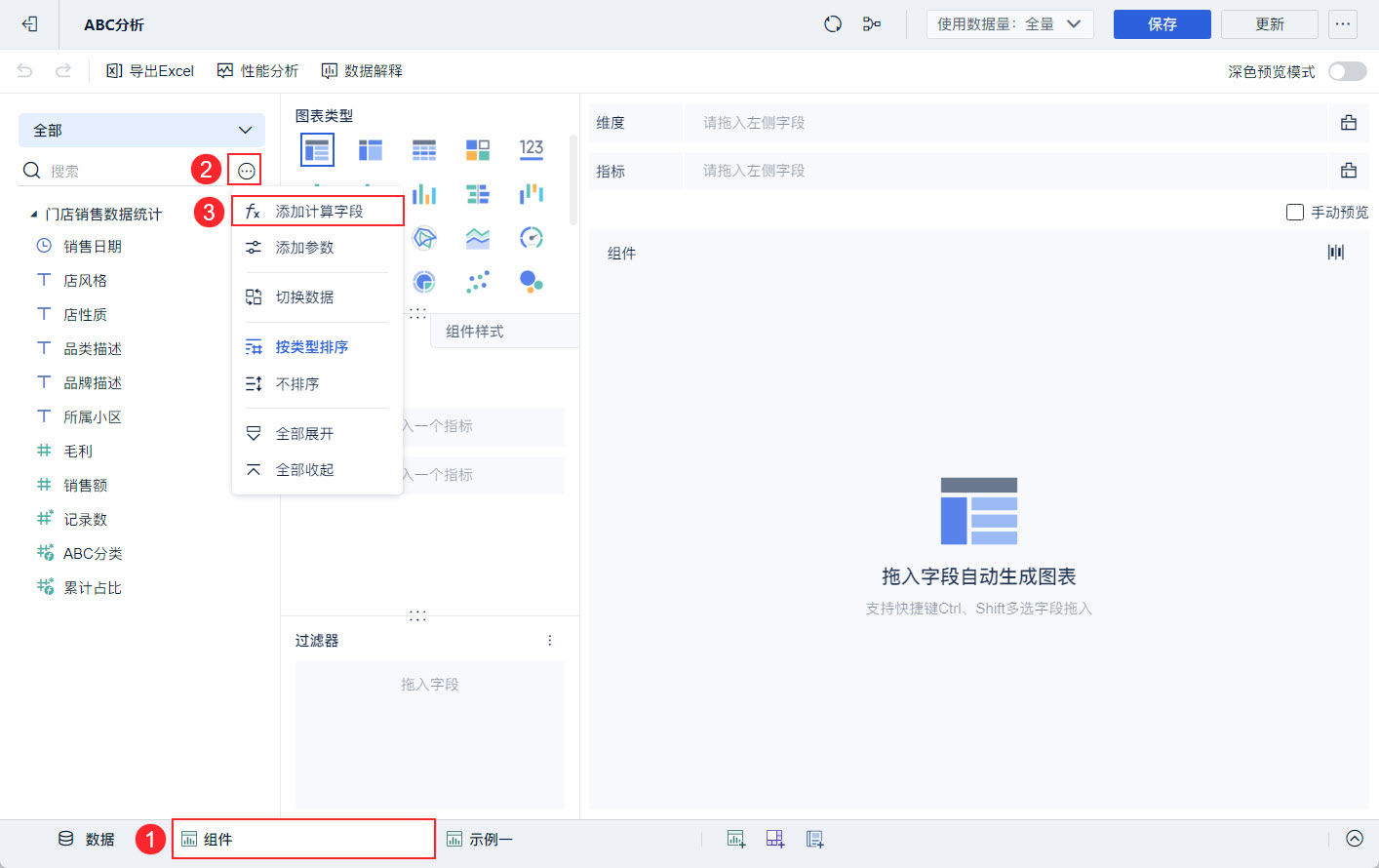The width and height of the screenshot is (1379, 868).
Task: Select the KPI number card chart type
Action: [x=532, y=149]
